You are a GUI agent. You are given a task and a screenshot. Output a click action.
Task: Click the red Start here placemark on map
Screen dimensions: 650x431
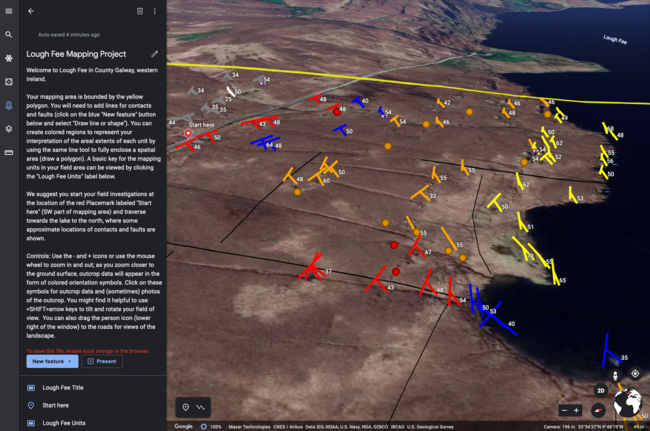[188, 132]
